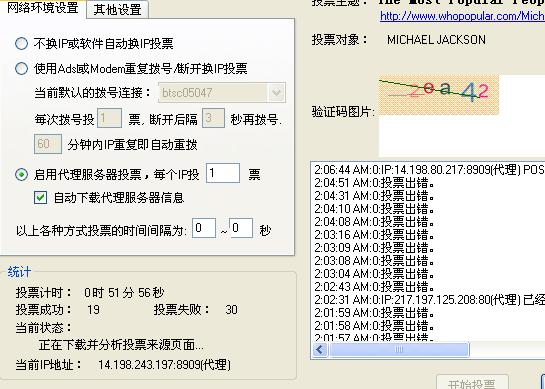Select 启用代理服务器投票 radio option

point(22,174)
